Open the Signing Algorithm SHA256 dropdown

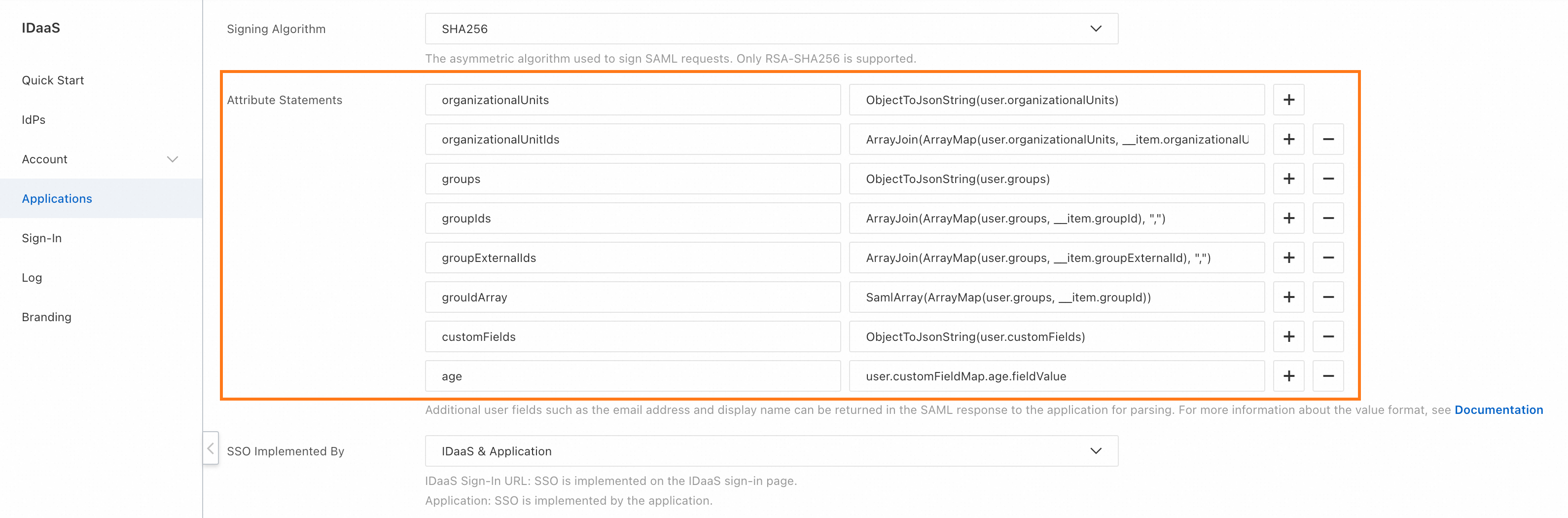click(x=771, y=29)
